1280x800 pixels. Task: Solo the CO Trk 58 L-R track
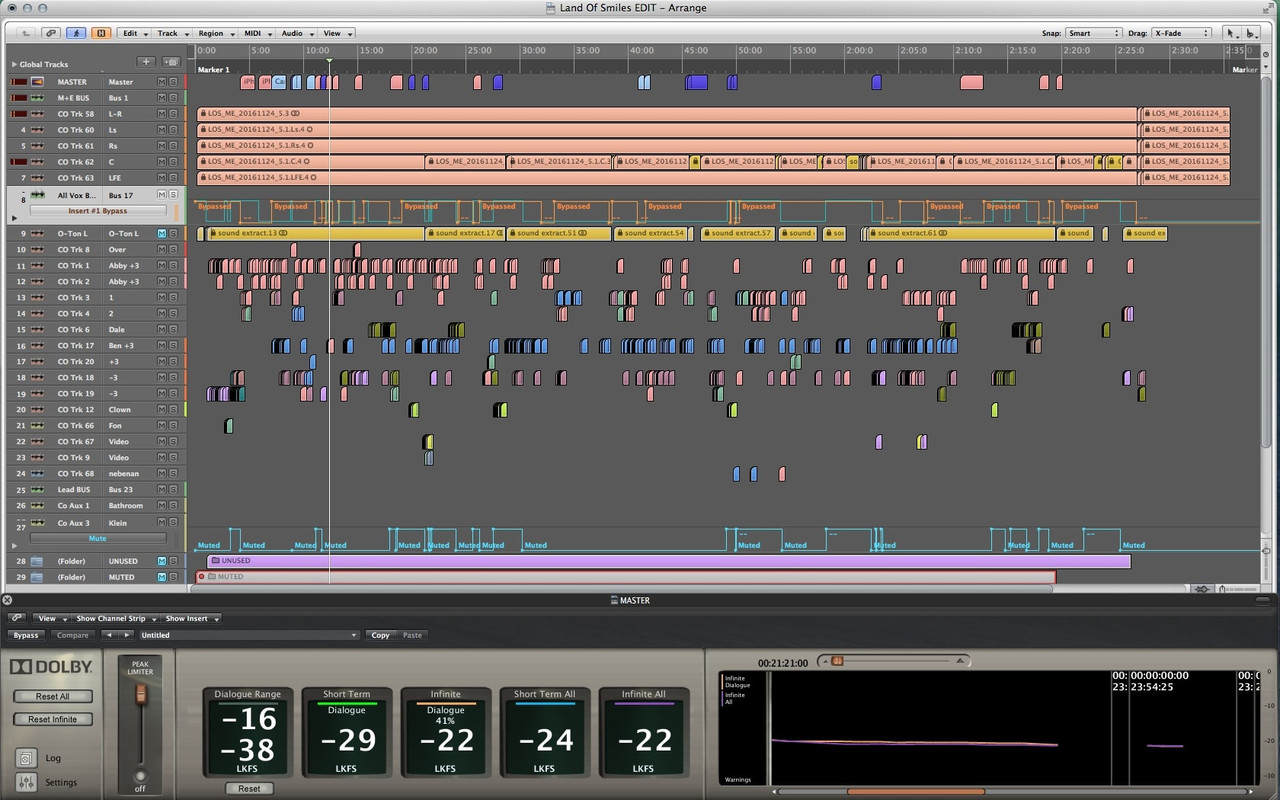[173, 114]
